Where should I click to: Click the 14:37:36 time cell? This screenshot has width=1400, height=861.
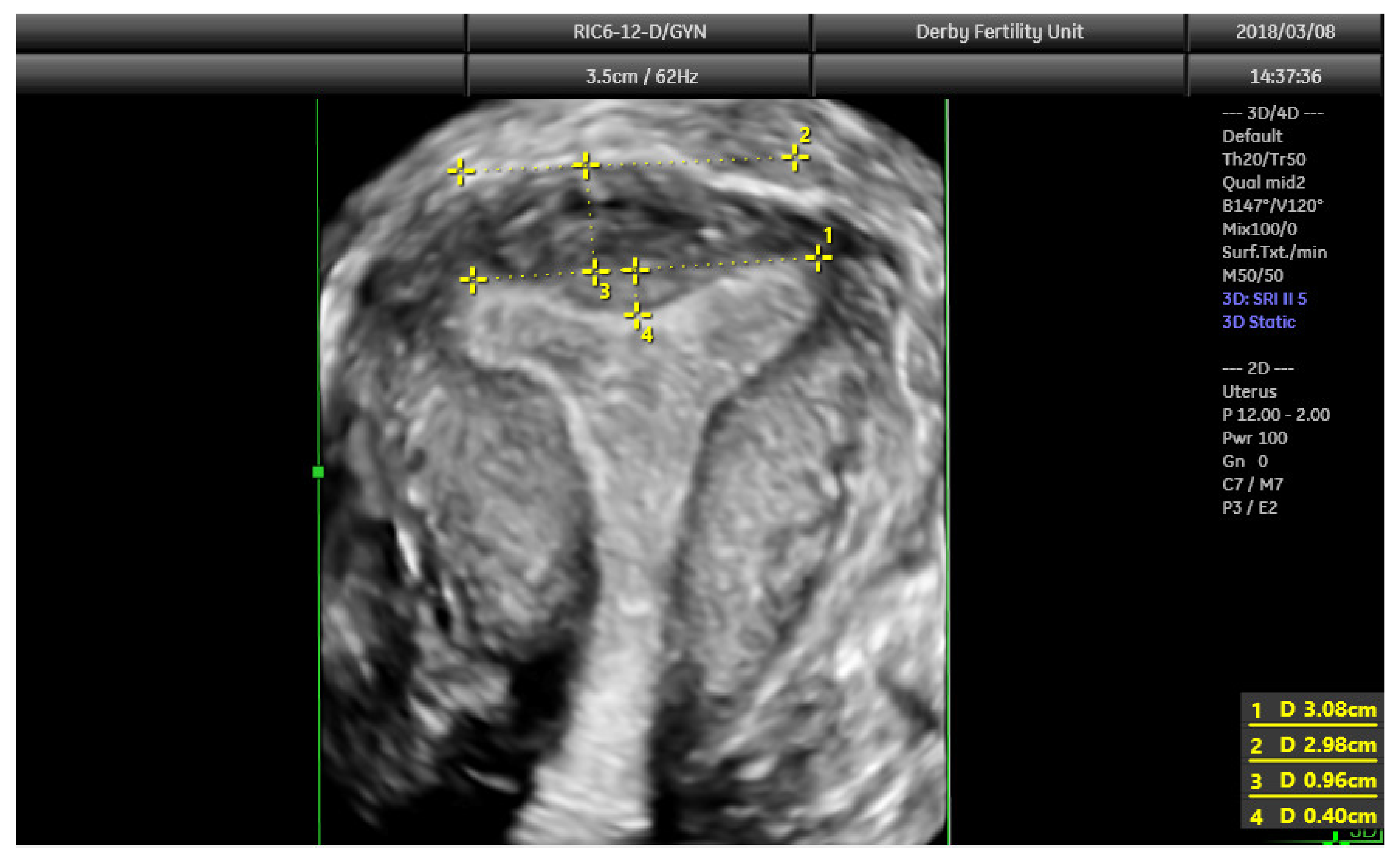click(x=1285, y=76)
